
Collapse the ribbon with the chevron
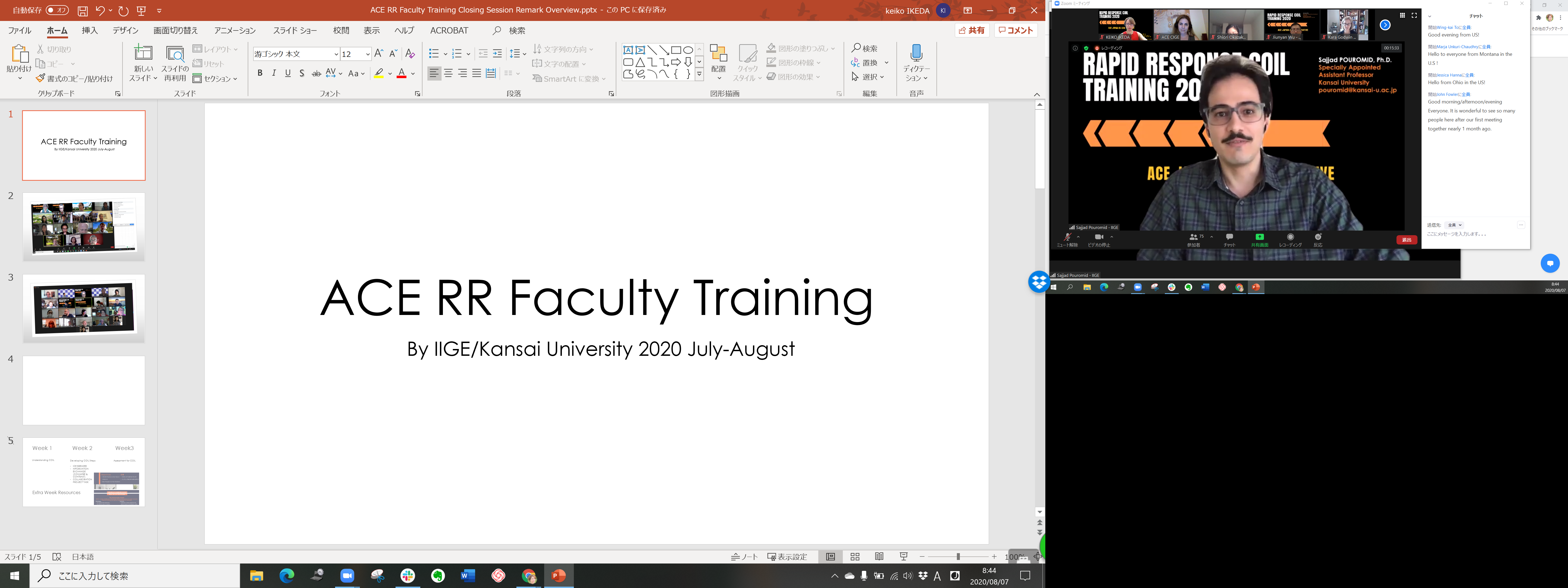pyautogui.click(x=1037, y=94)
